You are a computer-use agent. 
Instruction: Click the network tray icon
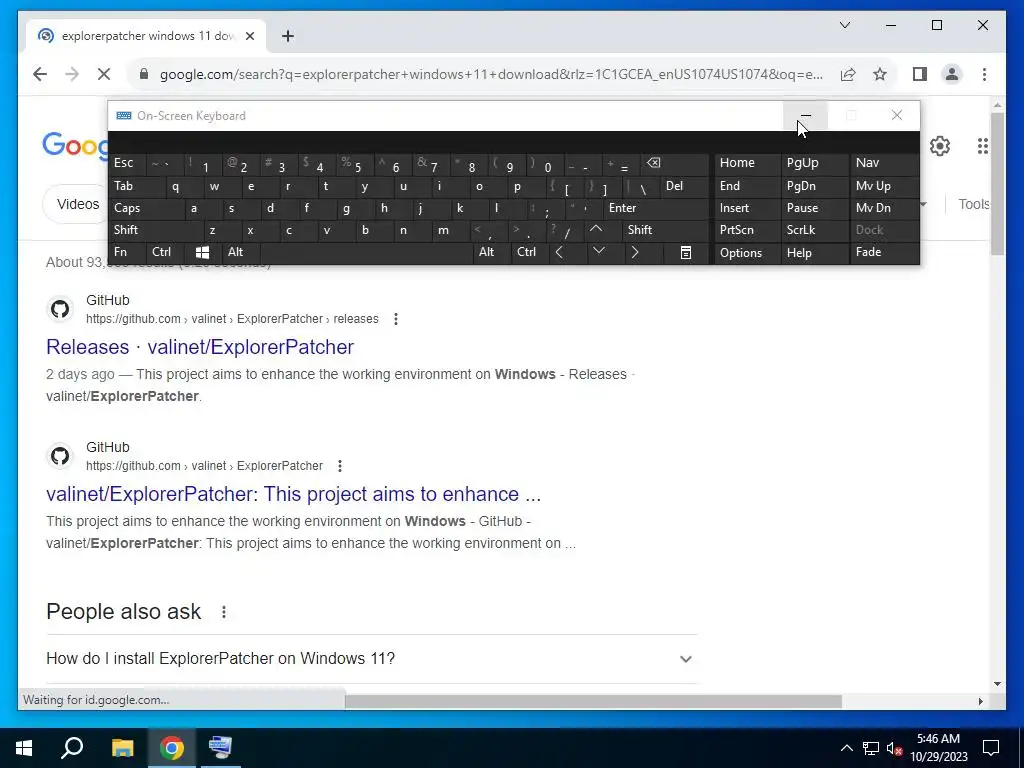(x=871, y=748)
